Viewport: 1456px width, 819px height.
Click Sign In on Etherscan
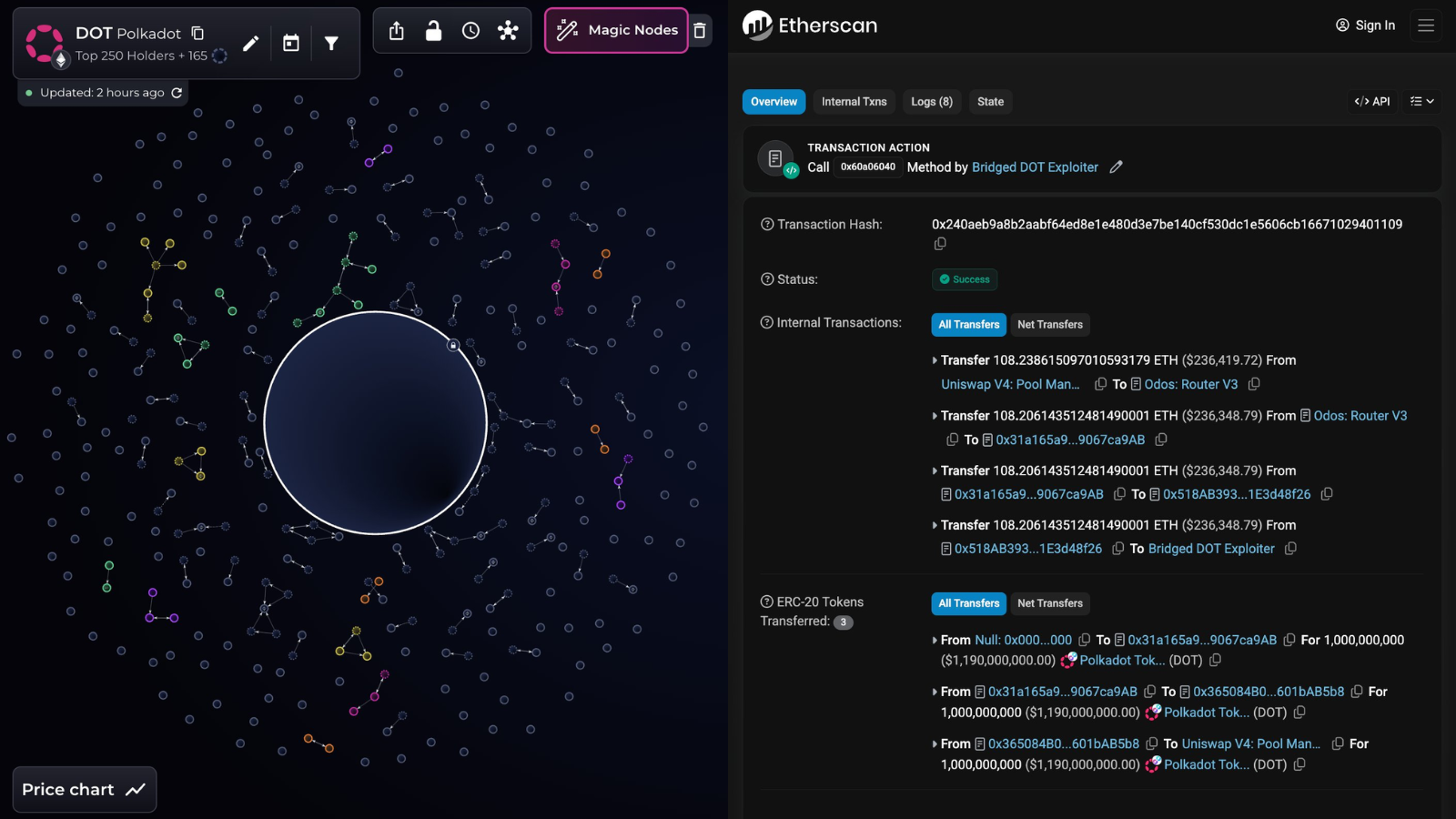pyautogui.click(x=1365, y=25)
